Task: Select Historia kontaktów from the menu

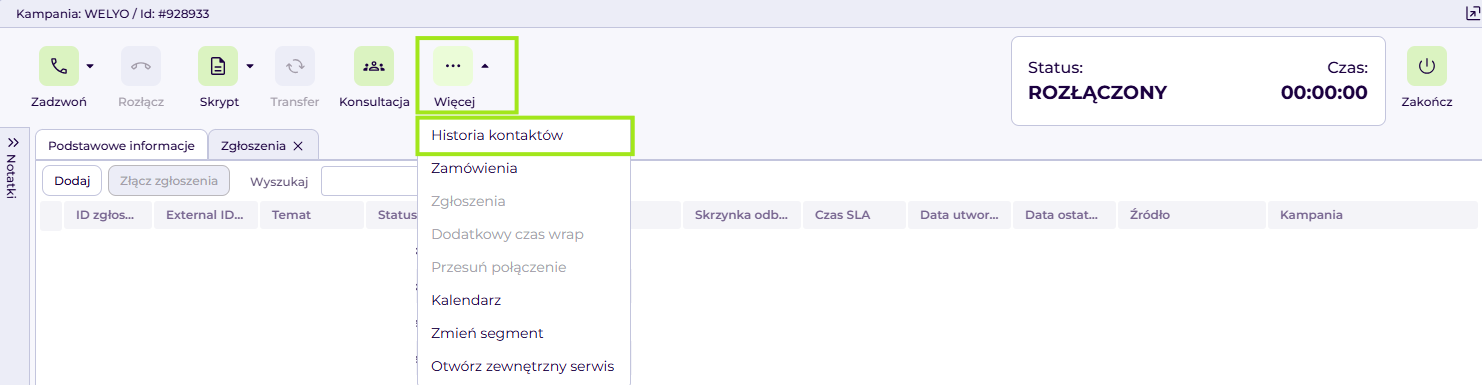Action: 525,135
